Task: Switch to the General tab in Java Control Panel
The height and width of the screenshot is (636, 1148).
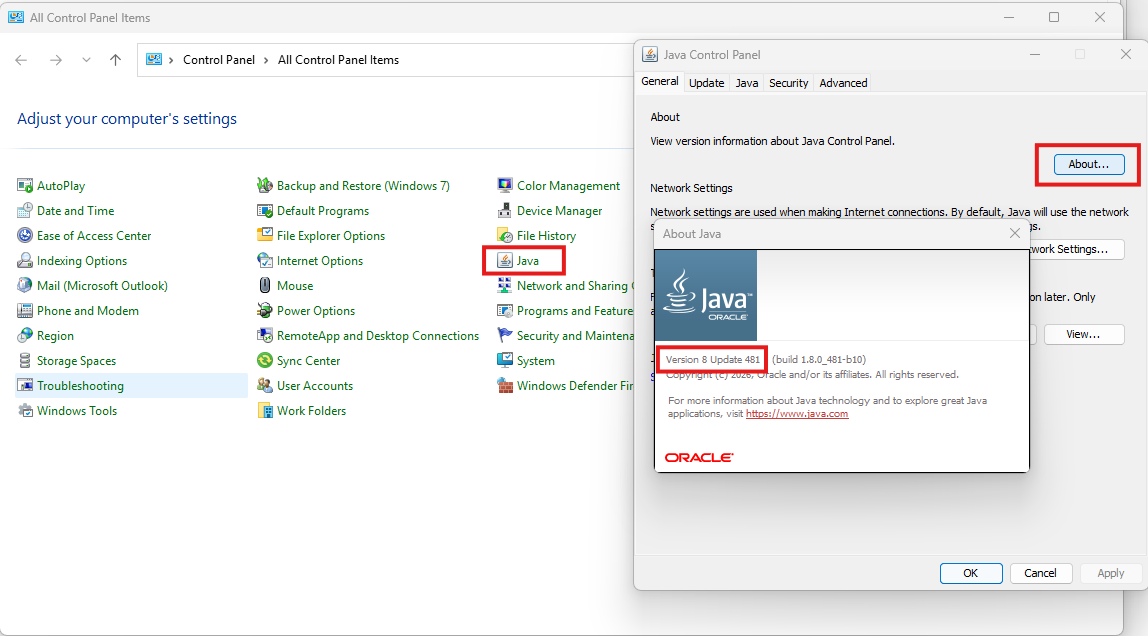Action: (x=660, y=82)
